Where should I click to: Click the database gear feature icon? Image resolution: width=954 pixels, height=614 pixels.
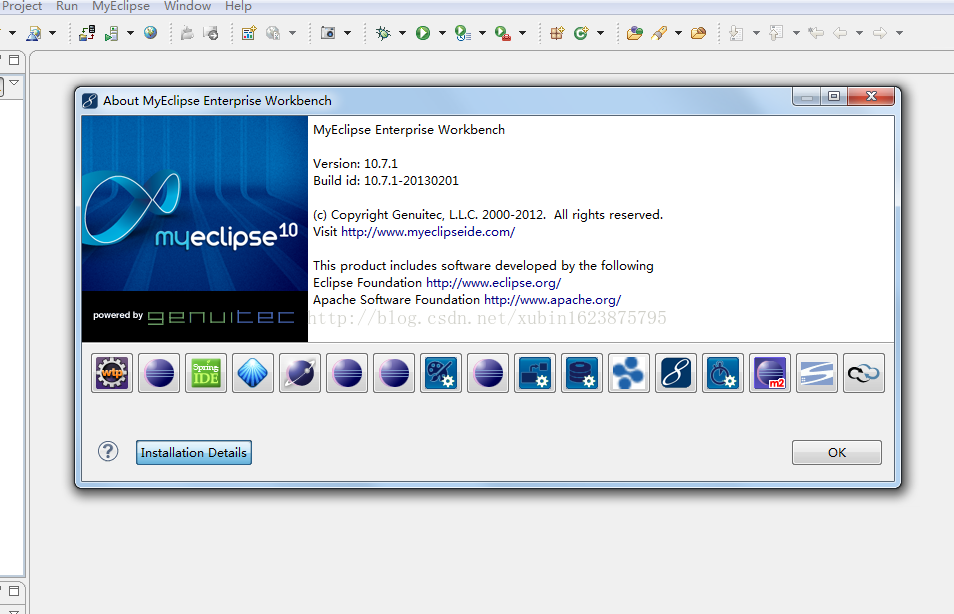coord(582,373)
